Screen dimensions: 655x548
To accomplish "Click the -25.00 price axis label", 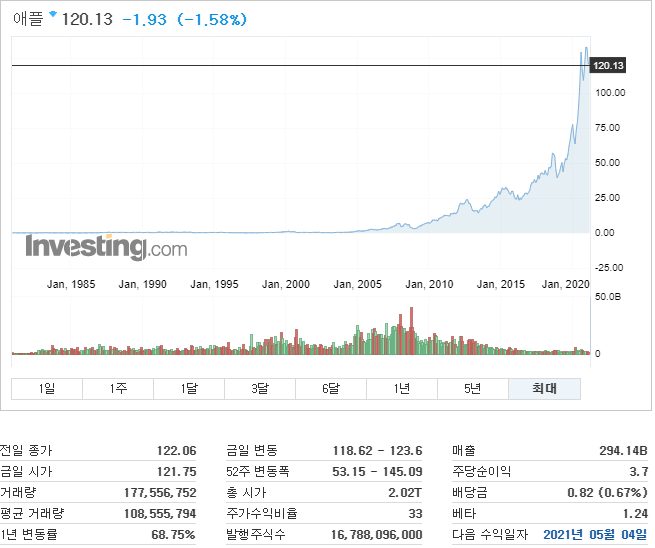I will (x=609, y=268).
